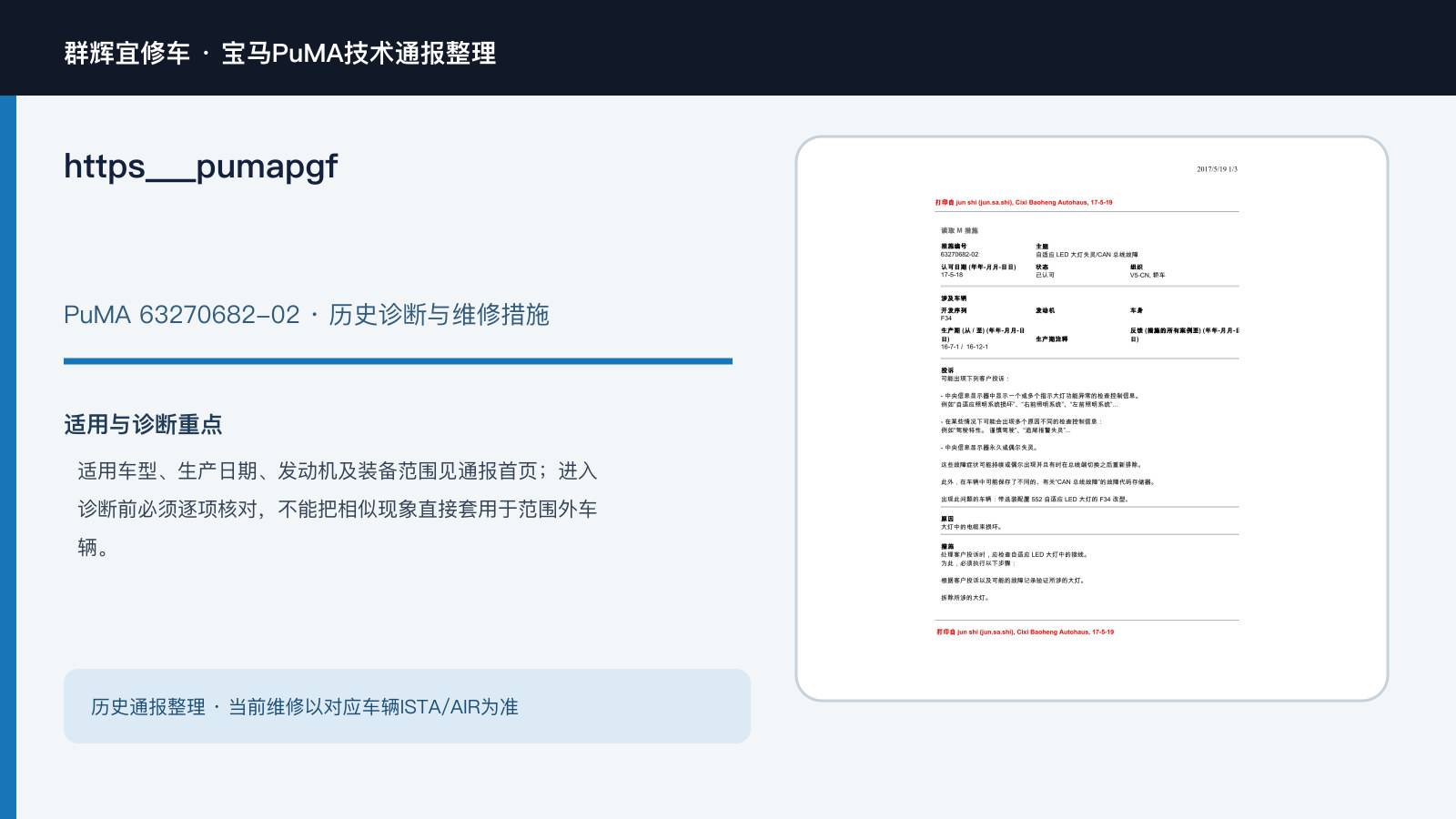This screenshot has height=819, width=1456.
Task: Click the 措施 measures section heading
Action: point(947,547)
